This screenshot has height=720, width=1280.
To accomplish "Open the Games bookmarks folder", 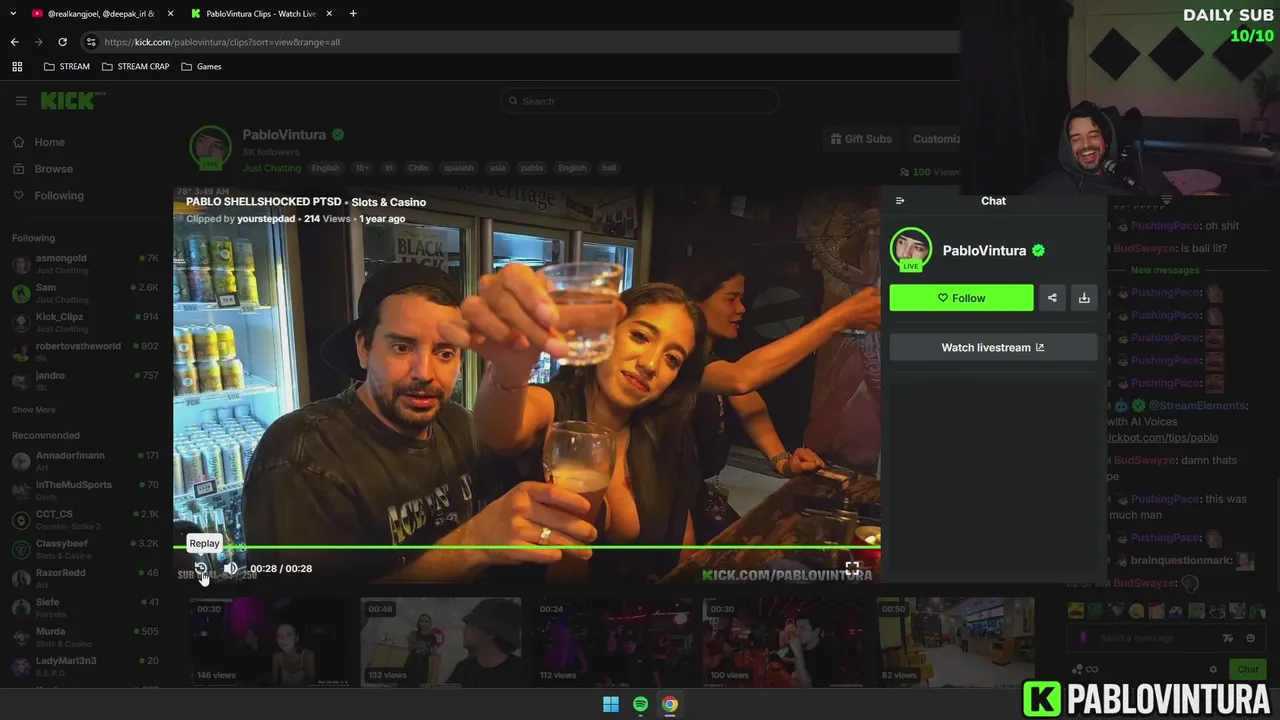I will (201, 66).
